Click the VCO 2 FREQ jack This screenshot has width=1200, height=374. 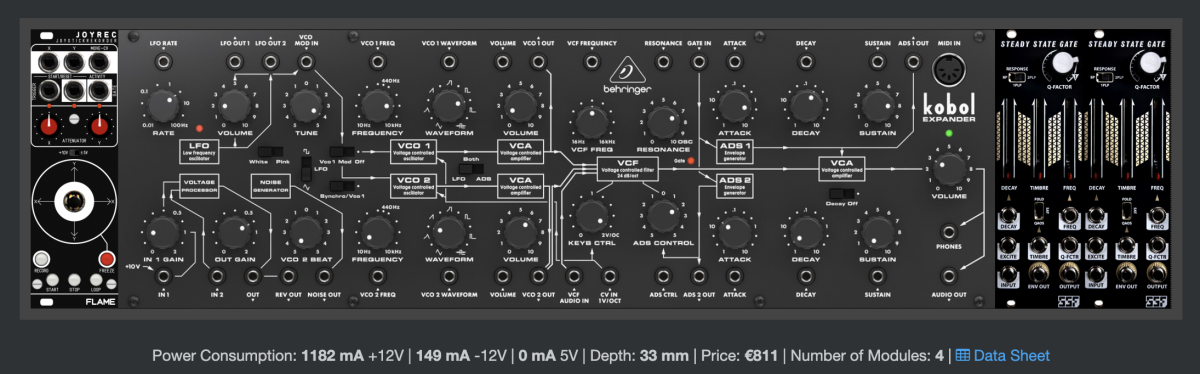pos(377,277)
